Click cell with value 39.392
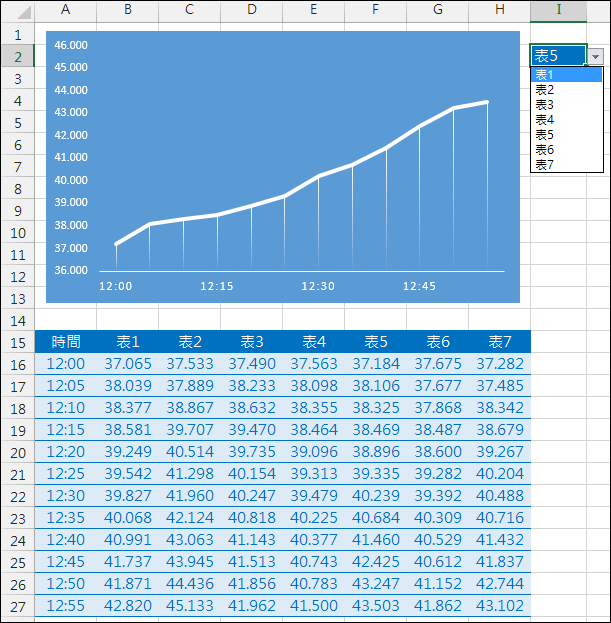Screen dimensions: 611x623 click(437, 496)
